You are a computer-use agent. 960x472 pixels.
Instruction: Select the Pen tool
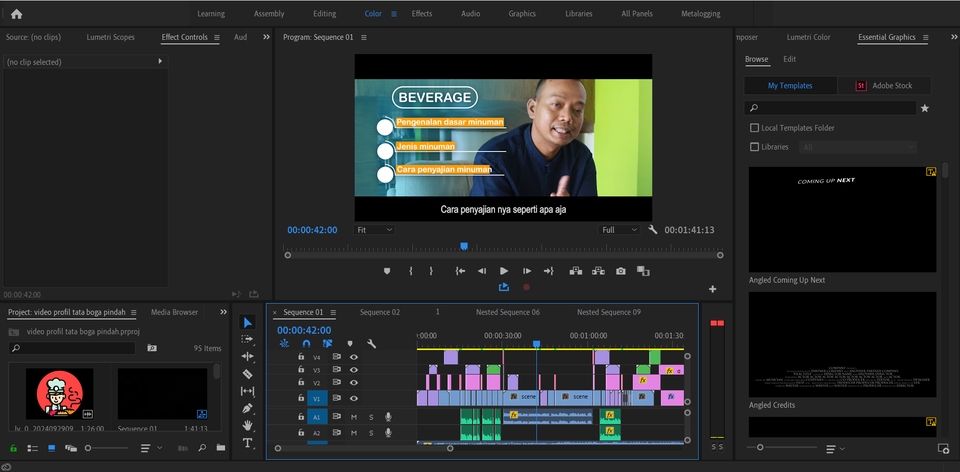248,408
